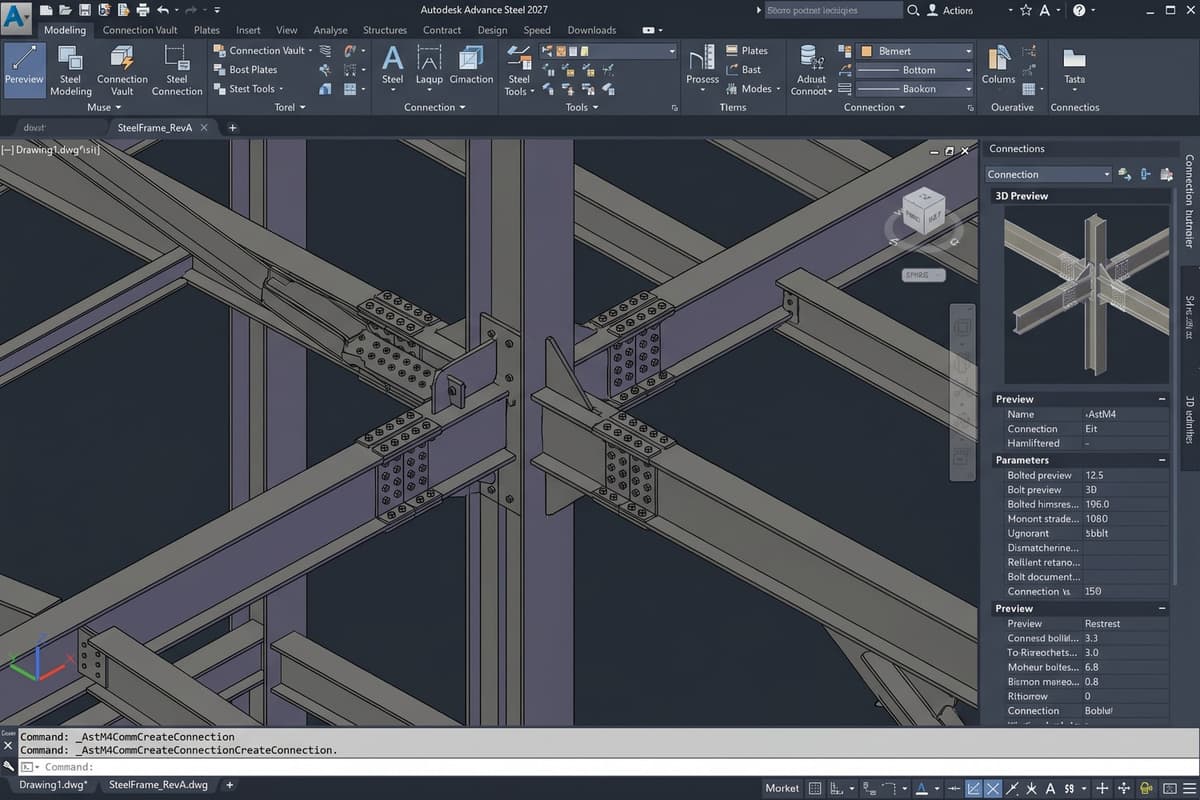This screenshot has width=1200, height=800.
Task: Select the Steel Connection tool
Action: (177, 69)
